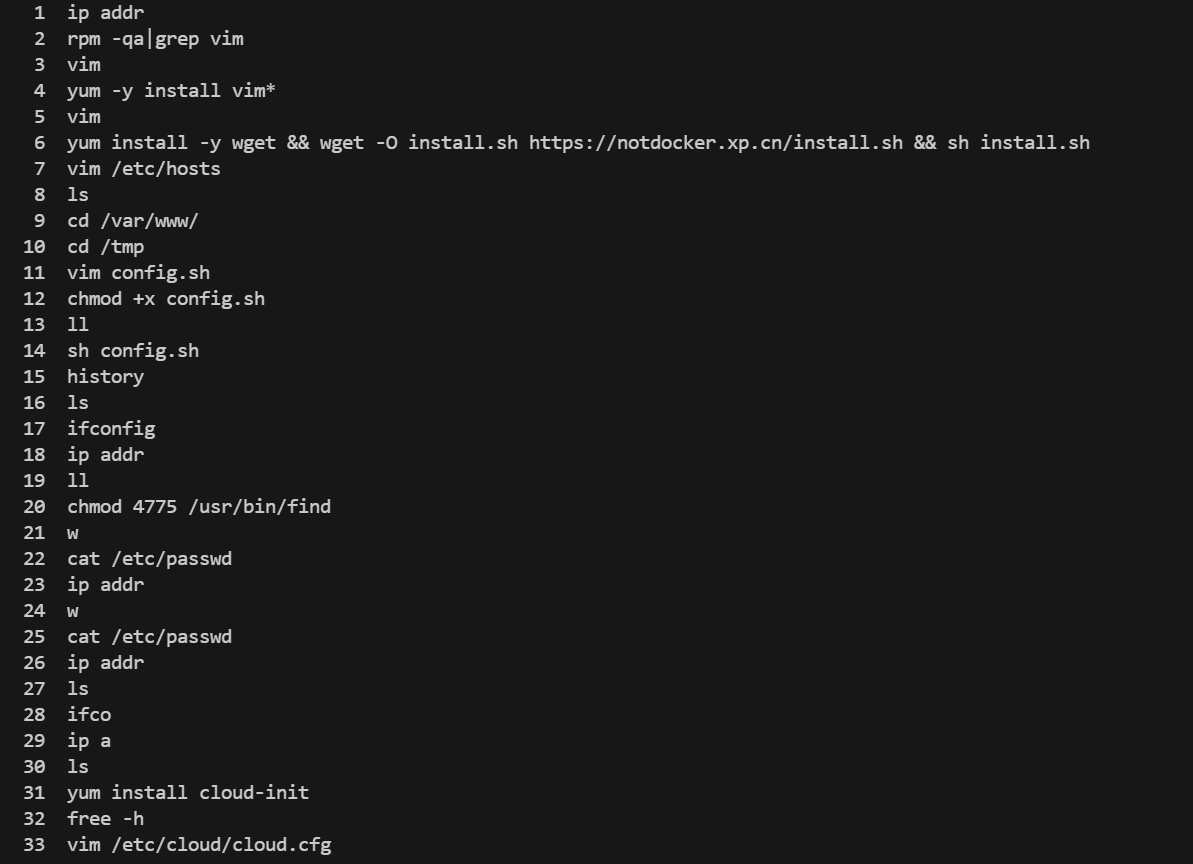The width and height of the screenshot is (1193, 864).
Task: Click the 'sh config.sh' command
Action: coord(133,351)
